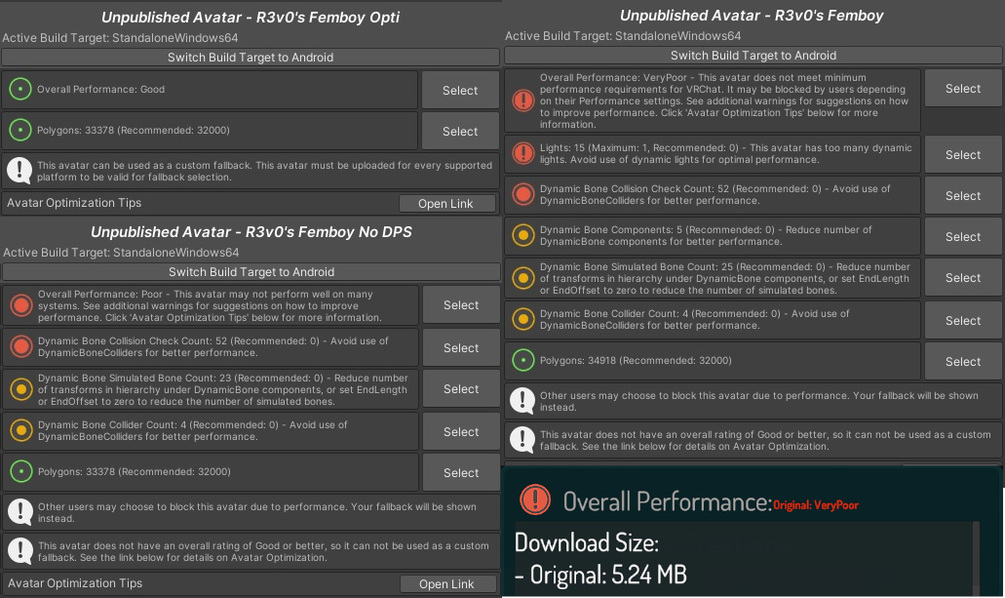Click green icon beside Polygons 33378 in No DPS
Screen dimensions: 1005x598
(21, 472)
